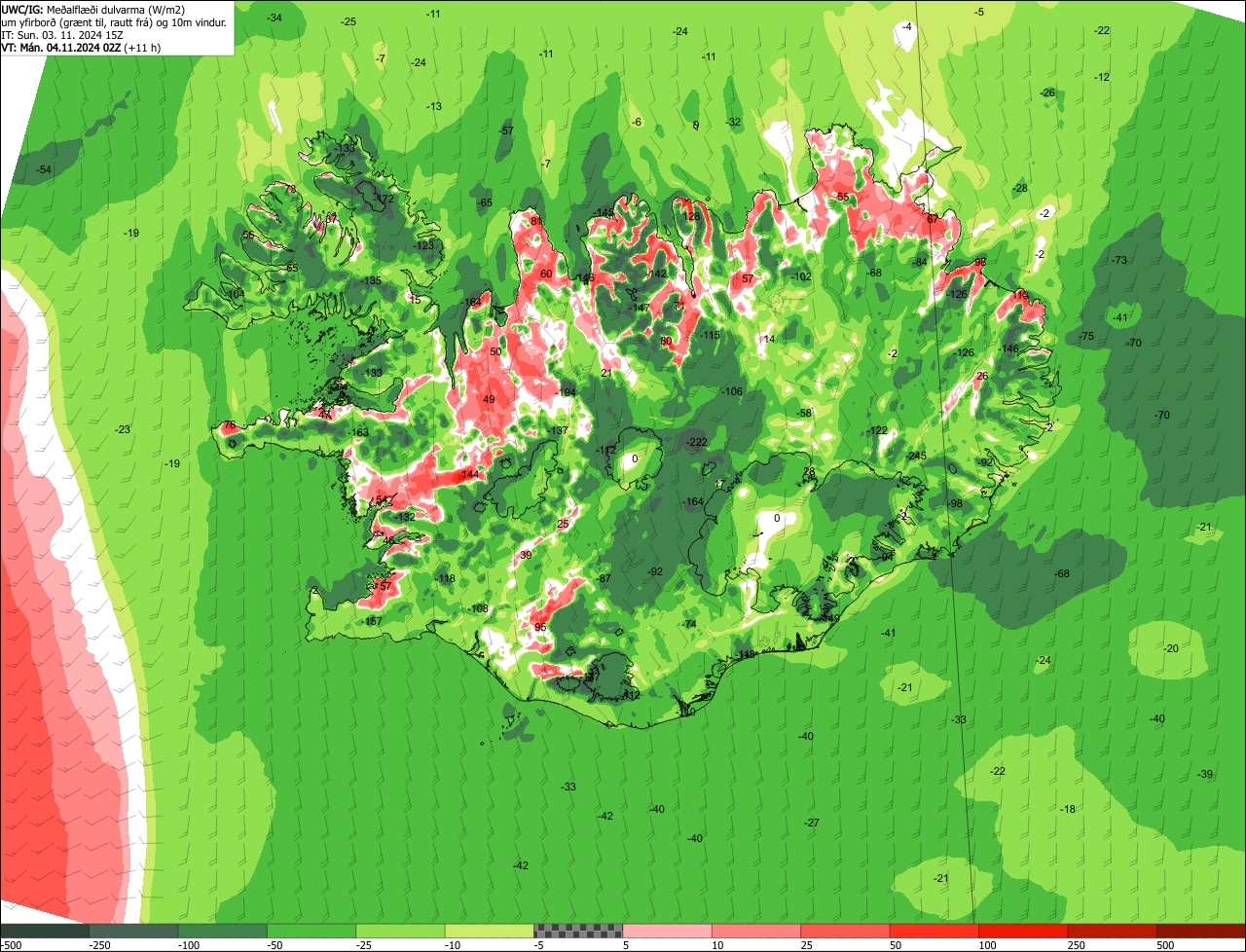Viewport: 1246px width, 952px height.
Task: Click the legend swatch between 25 and 50
Action: (845, 931)
